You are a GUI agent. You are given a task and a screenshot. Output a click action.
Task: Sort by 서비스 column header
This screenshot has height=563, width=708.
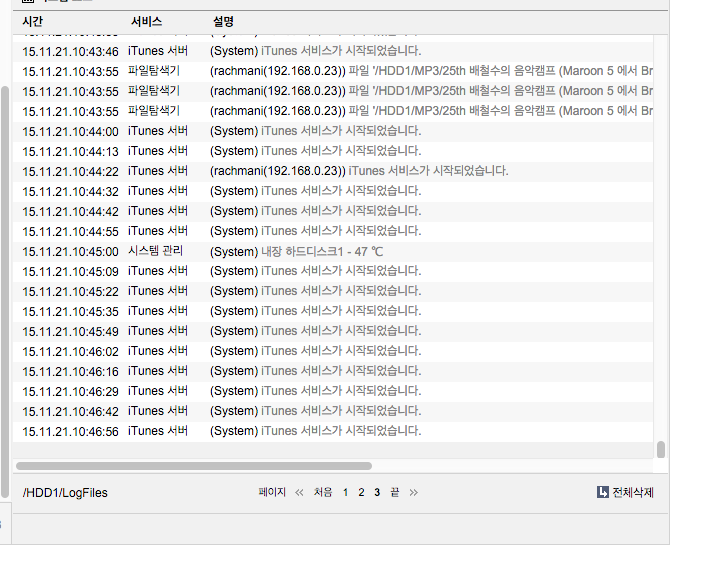click(146, 22)
